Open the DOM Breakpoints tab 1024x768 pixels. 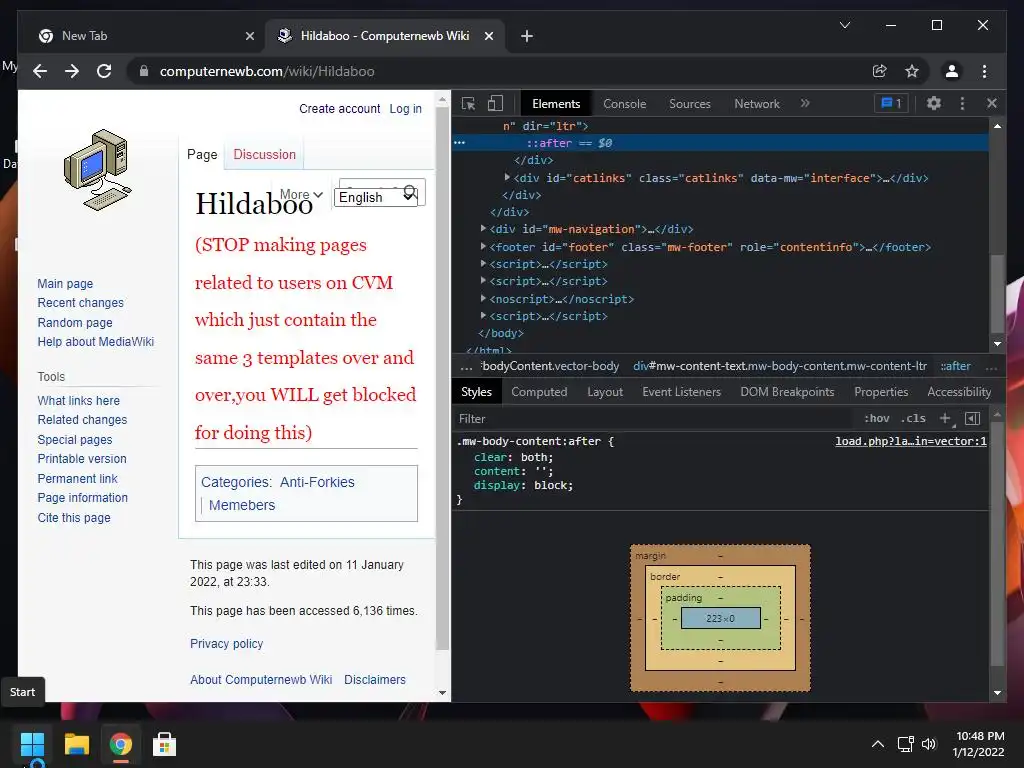[x=787, y=392]
